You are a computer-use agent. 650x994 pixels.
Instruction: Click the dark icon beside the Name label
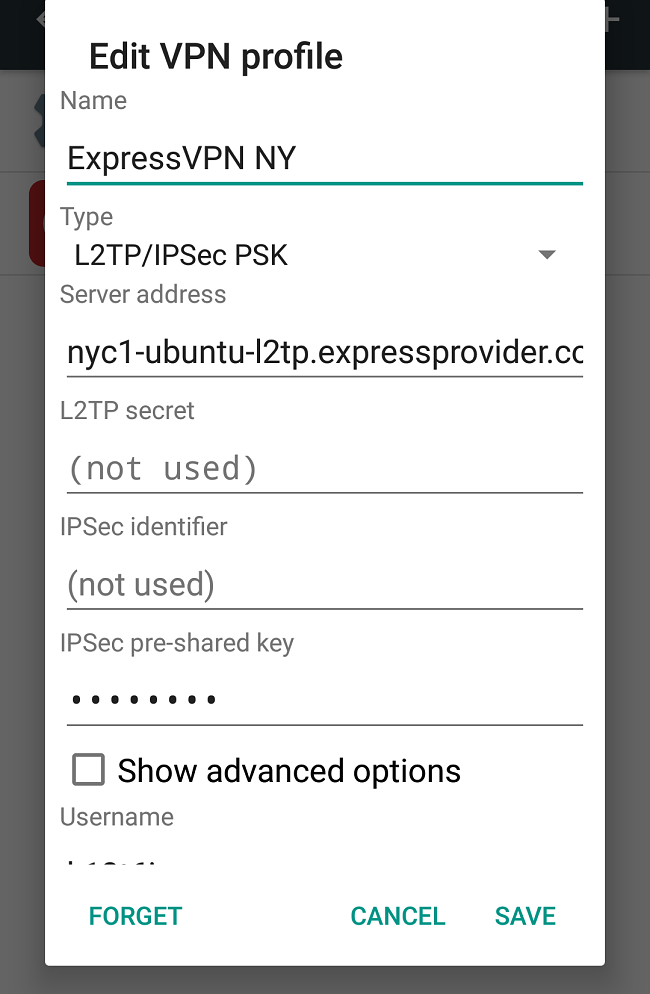point(38,119)
